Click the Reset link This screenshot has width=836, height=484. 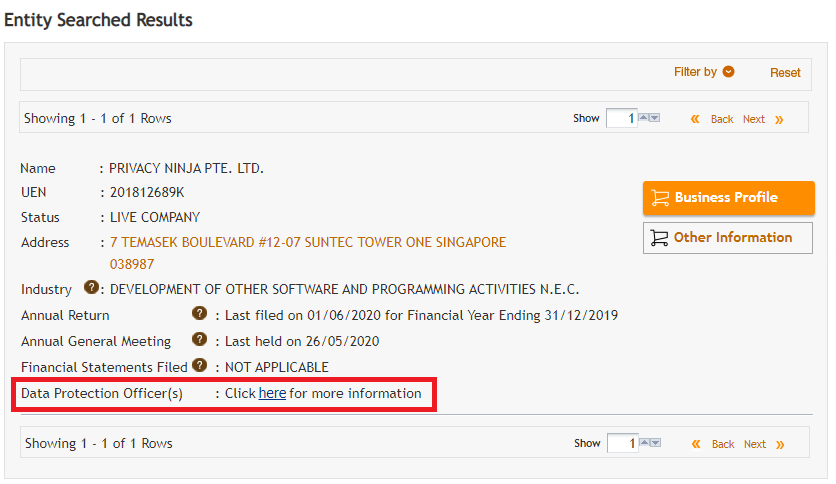(785, 73)
